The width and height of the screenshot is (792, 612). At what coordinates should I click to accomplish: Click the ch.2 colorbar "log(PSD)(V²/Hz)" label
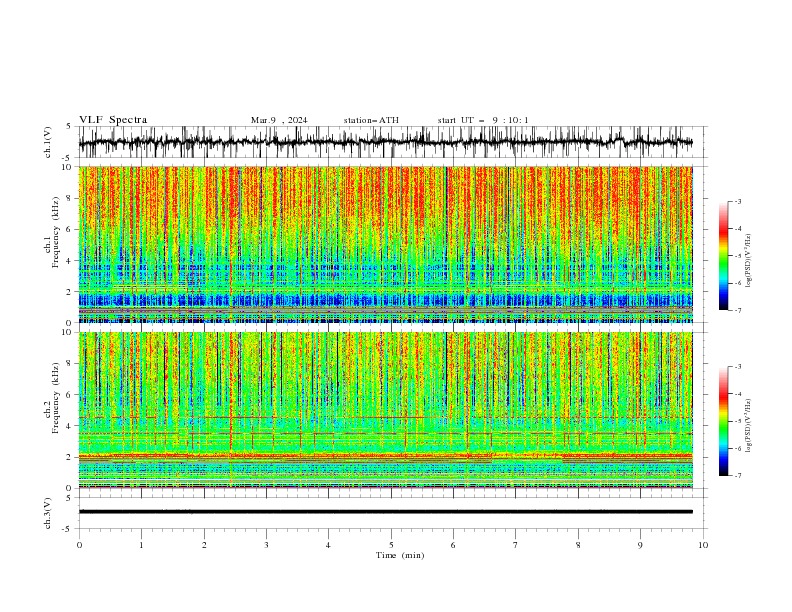tap(748, 425)
